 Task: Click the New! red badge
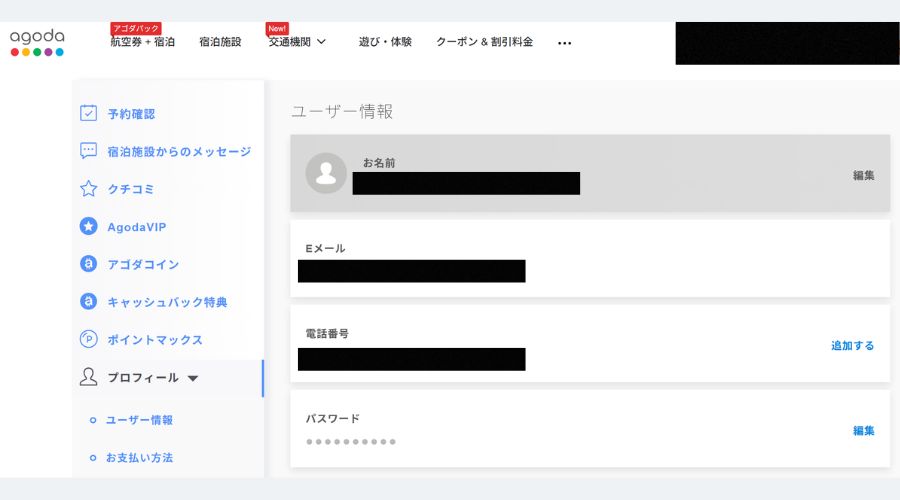tap(277, 28)
